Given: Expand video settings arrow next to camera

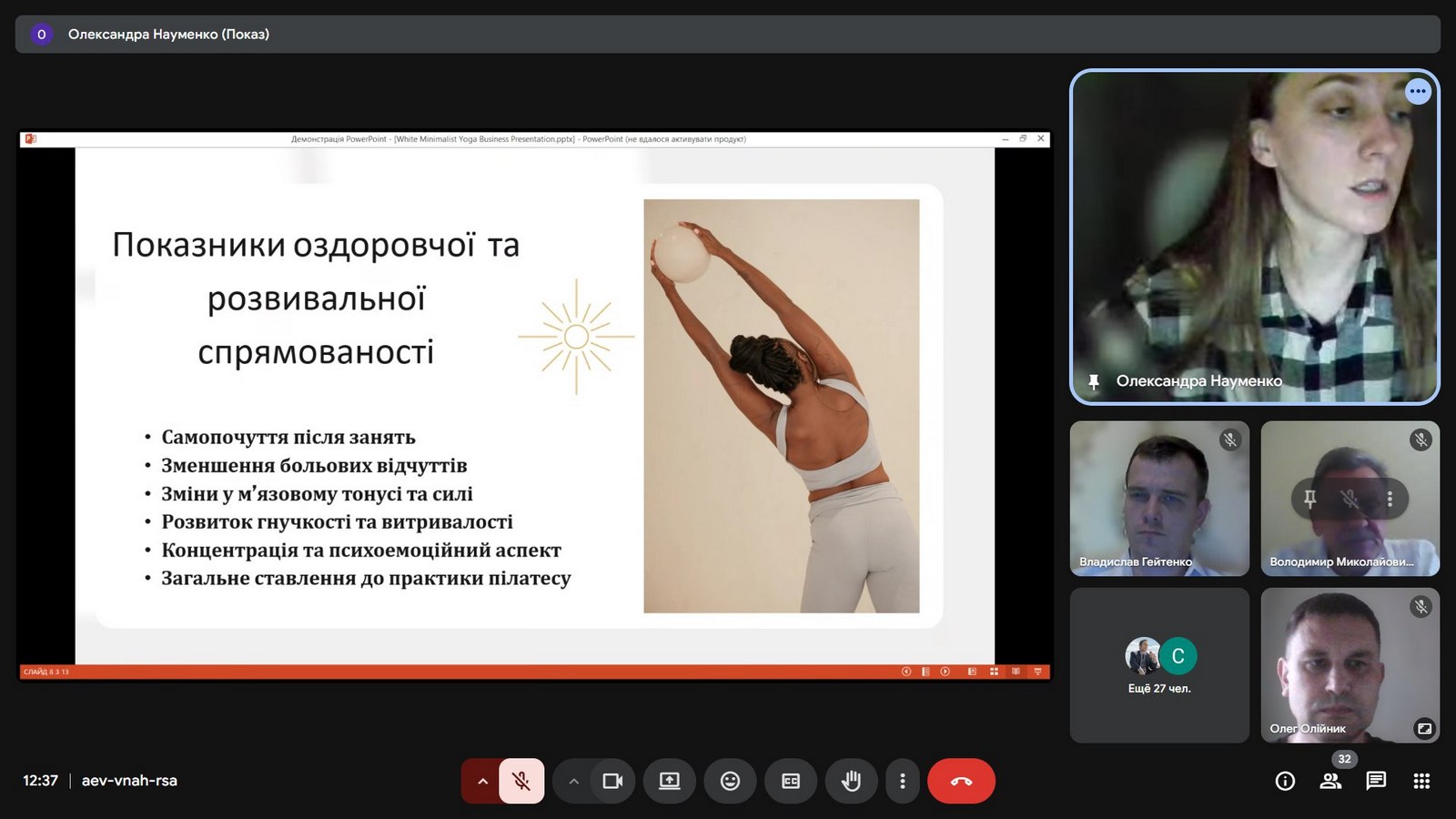Looking at the screenshot, I should [573, 781].
